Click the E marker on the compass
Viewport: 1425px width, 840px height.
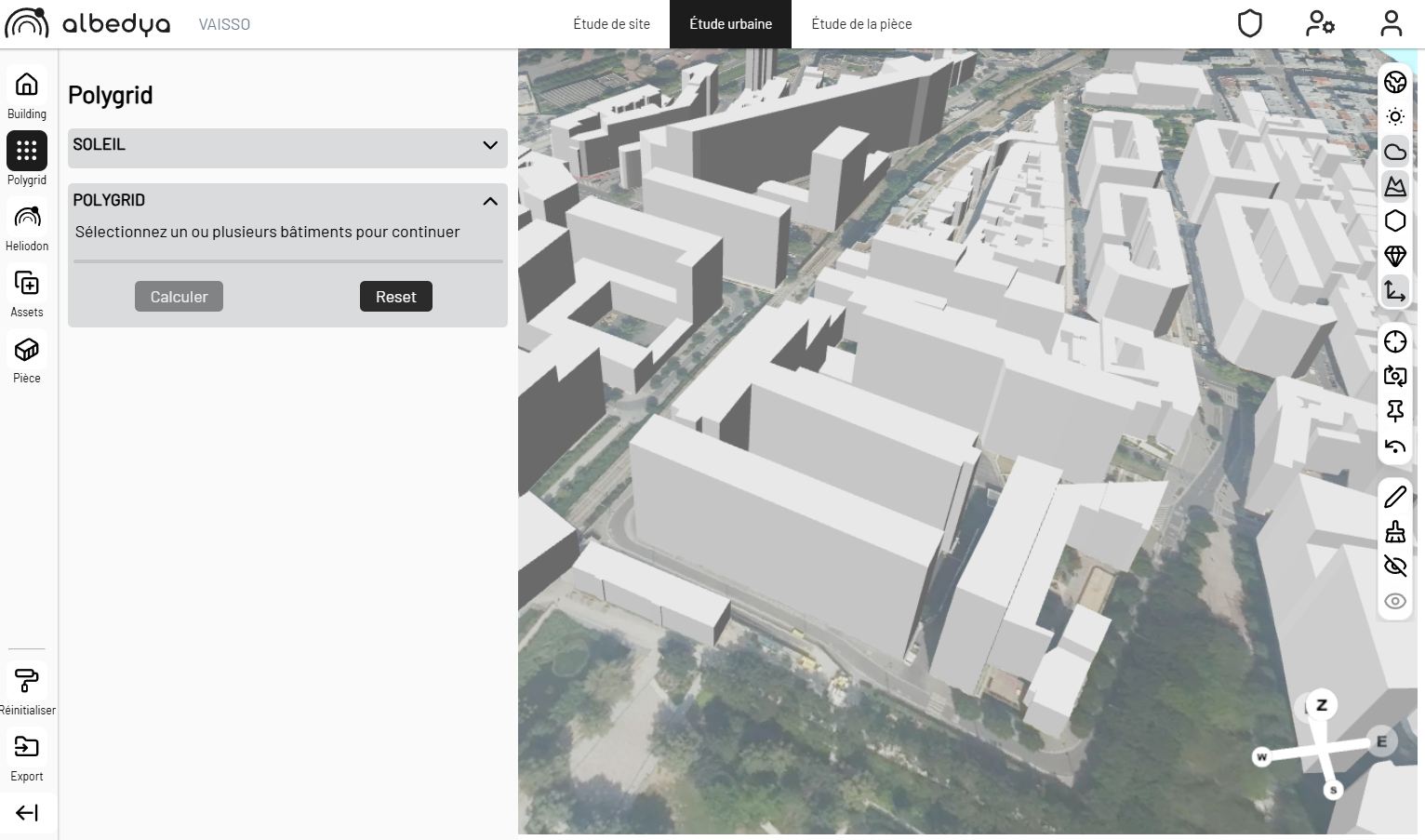[x=1381, y=741]
